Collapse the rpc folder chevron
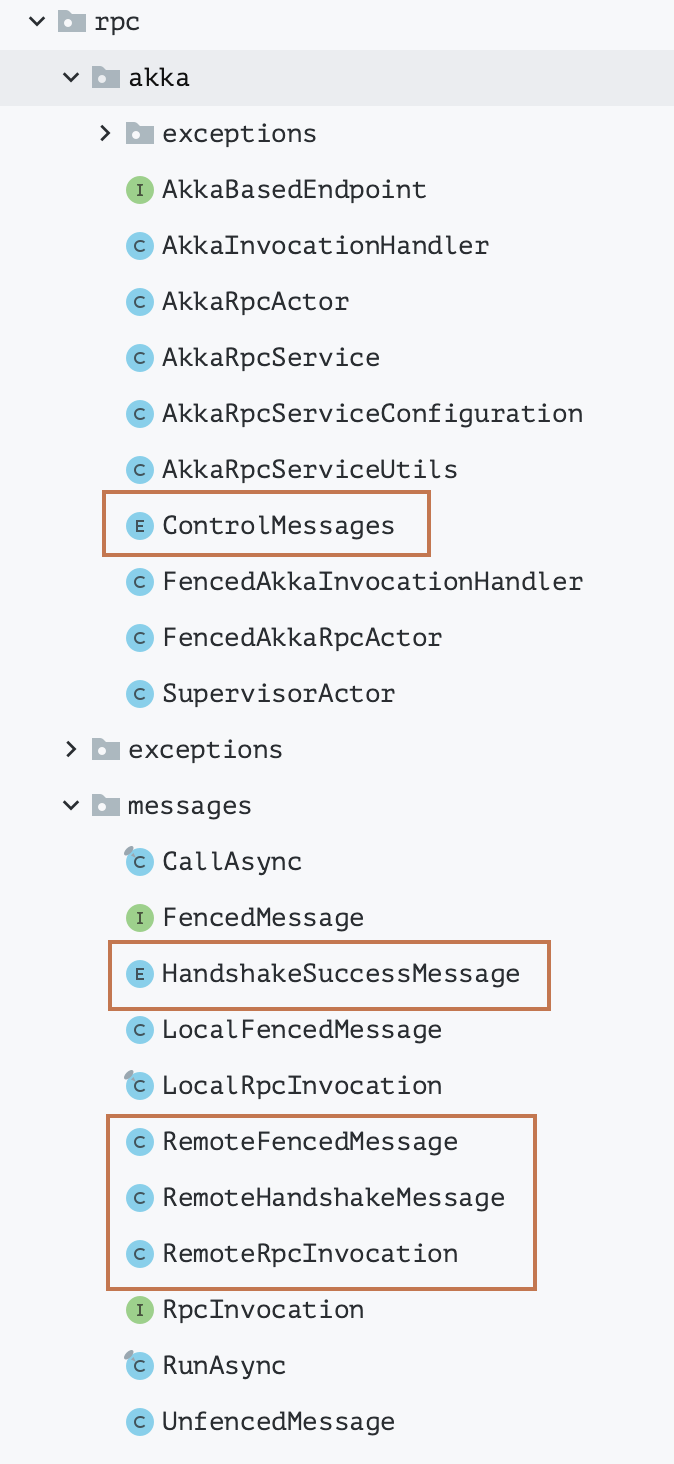 (36, 21)
